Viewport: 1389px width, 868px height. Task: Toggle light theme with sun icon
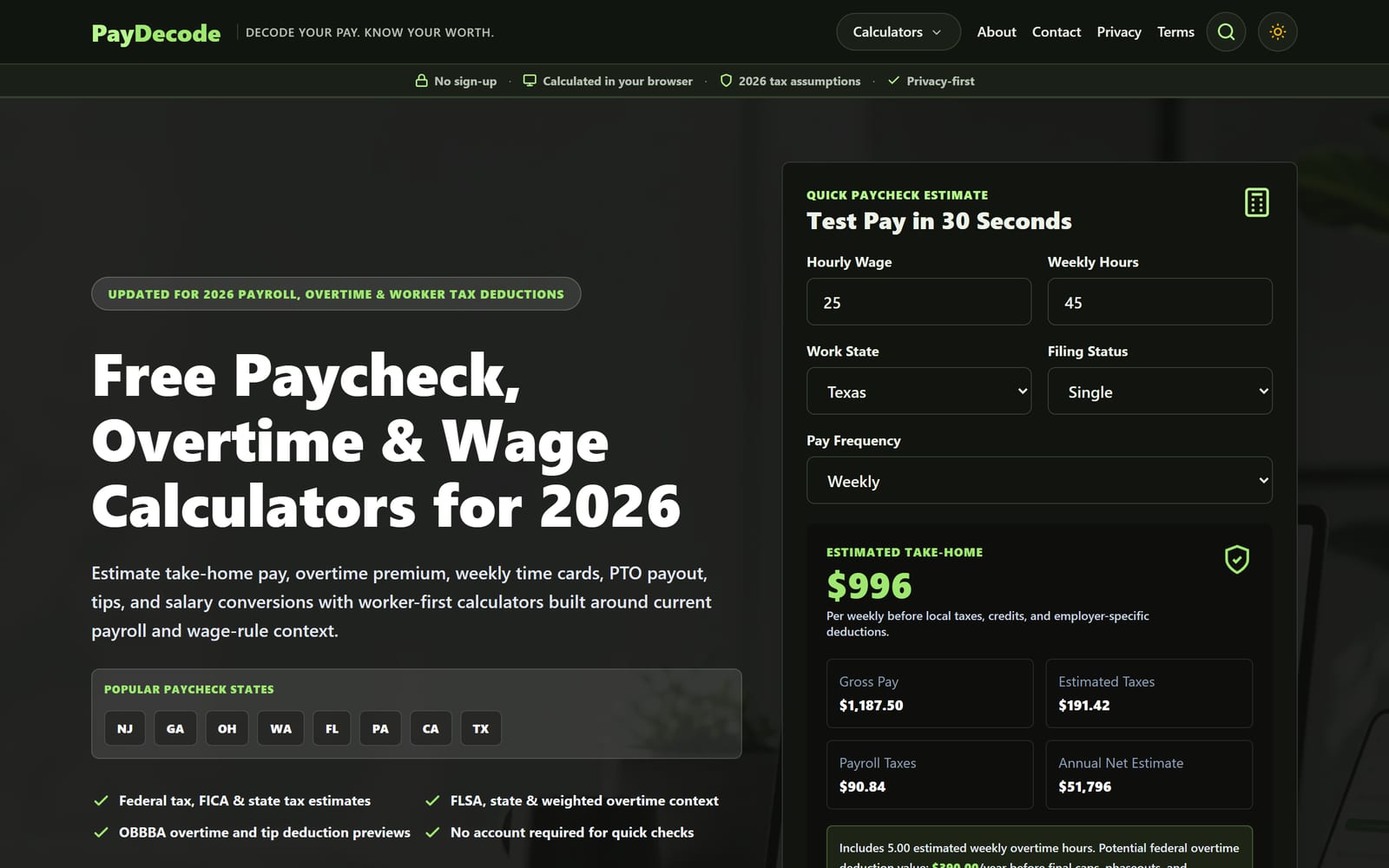pos(1277,32)
